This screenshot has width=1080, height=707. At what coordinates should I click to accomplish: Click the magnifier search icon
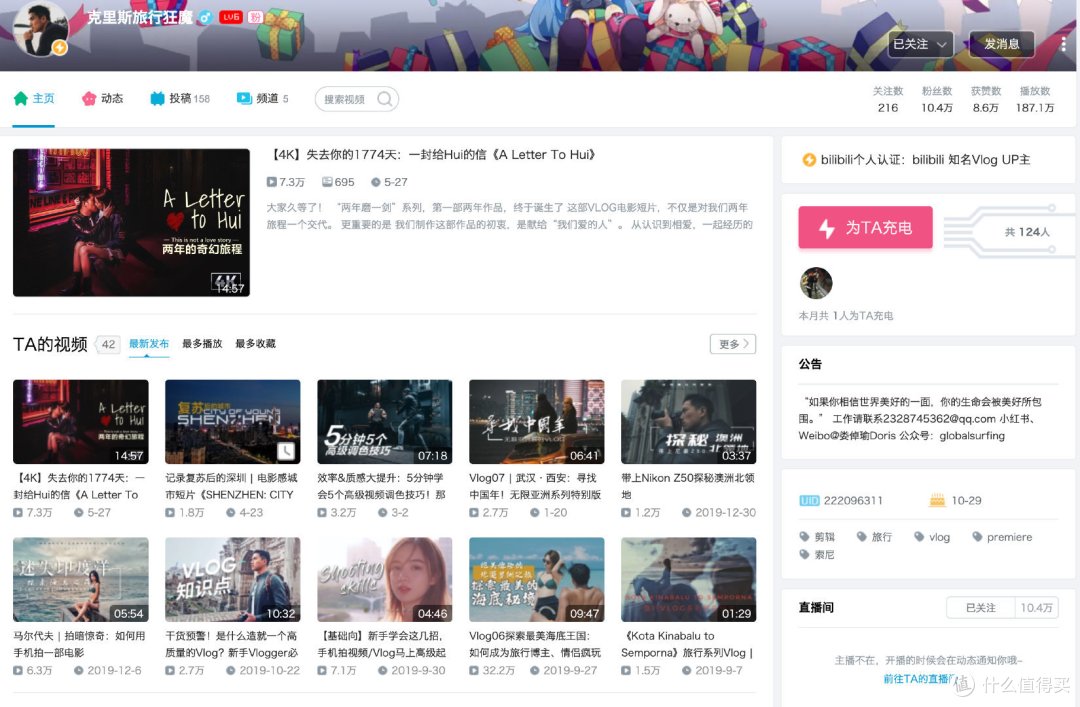(385, 99)
